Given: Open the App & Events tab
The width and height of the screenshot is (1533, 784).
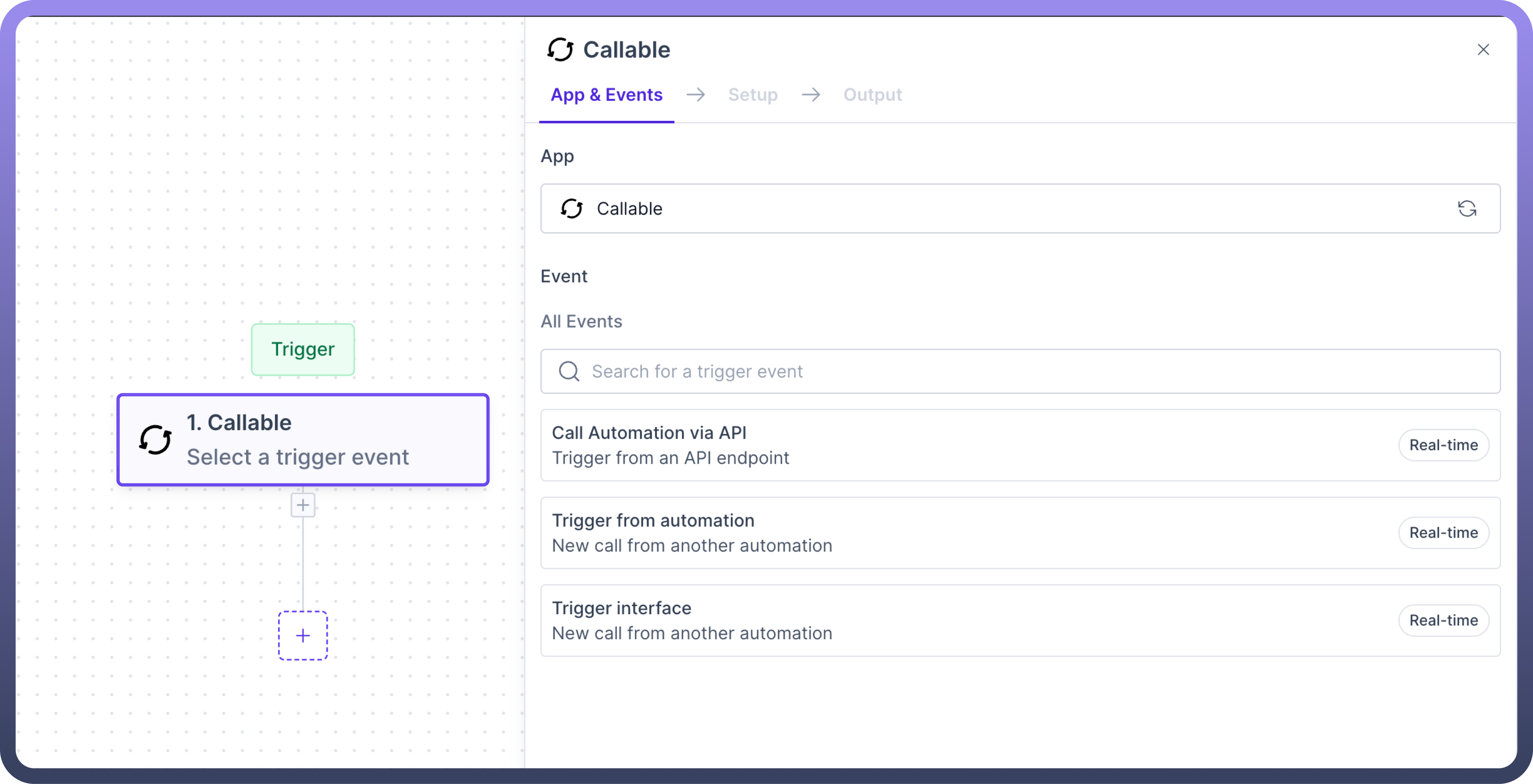Looking at the screenshot, I should 606,95.
